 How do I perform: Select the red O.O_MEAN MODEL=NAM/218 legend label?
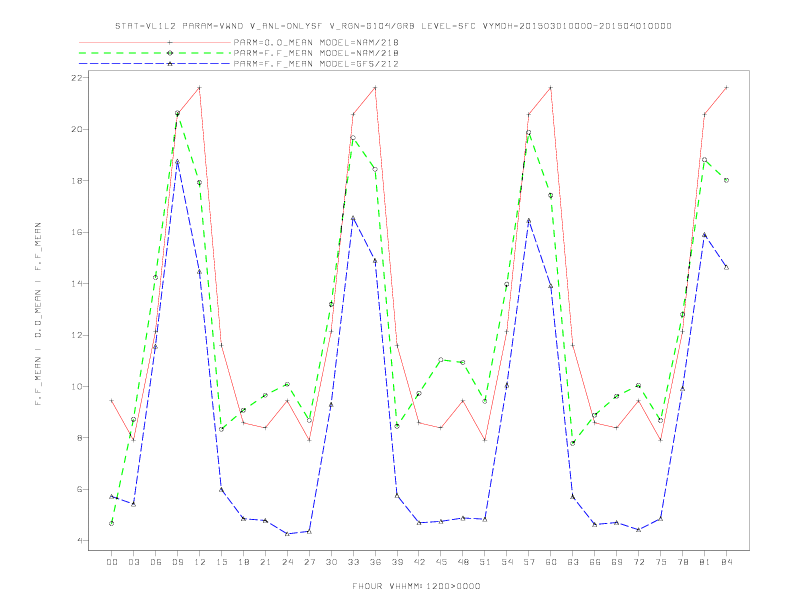[316, 42]
